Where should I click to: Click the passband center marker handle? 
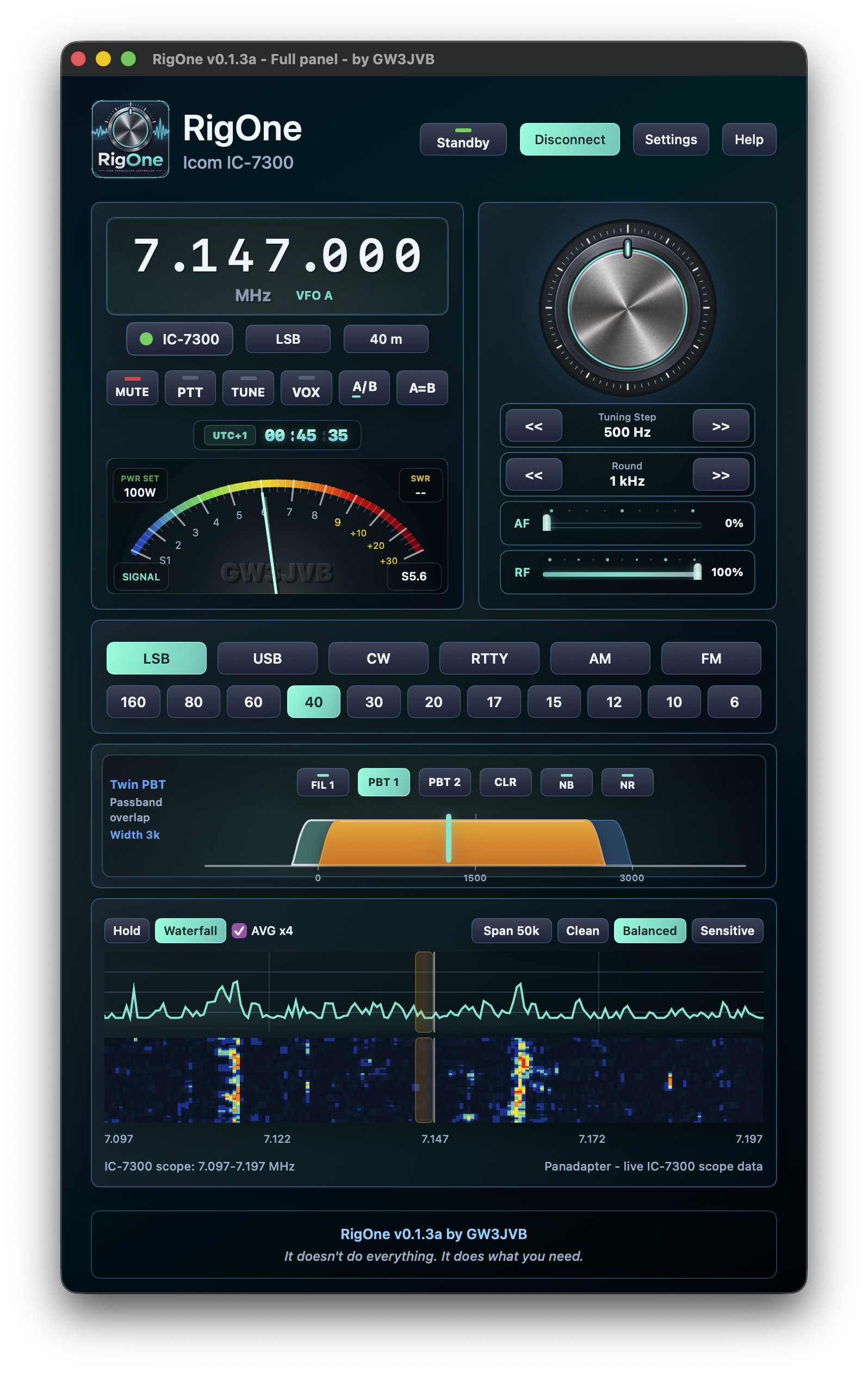(x=449, y=838)
